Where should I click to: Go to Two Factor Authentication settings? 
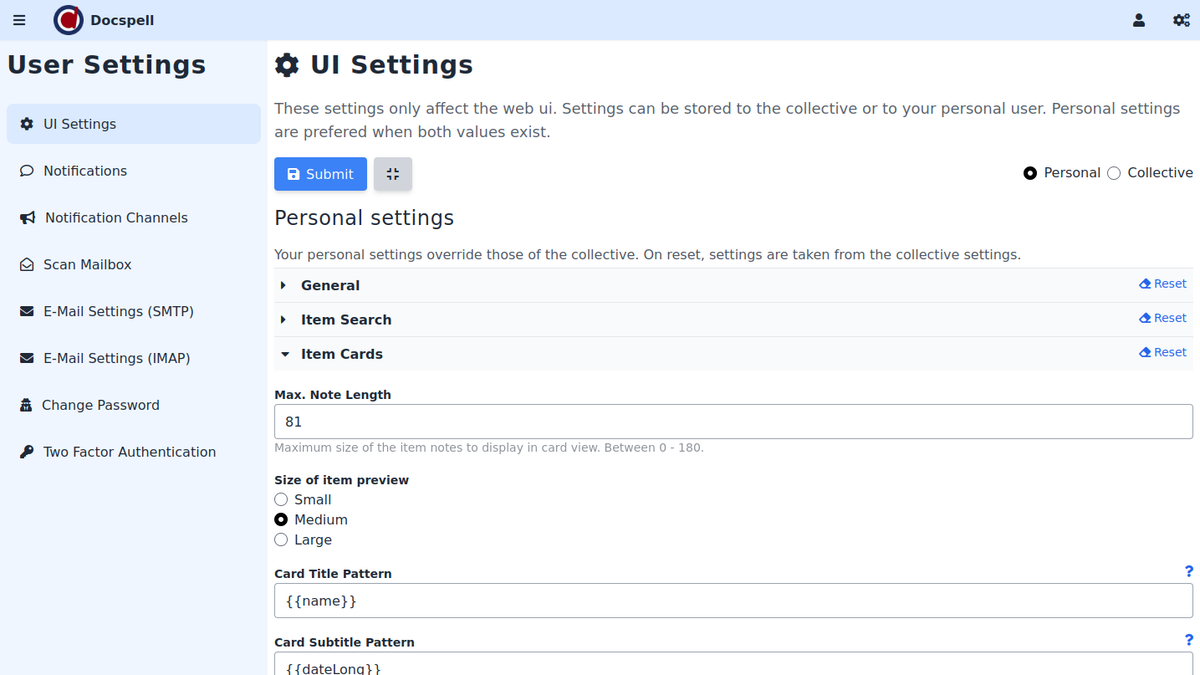coord(129,452)
